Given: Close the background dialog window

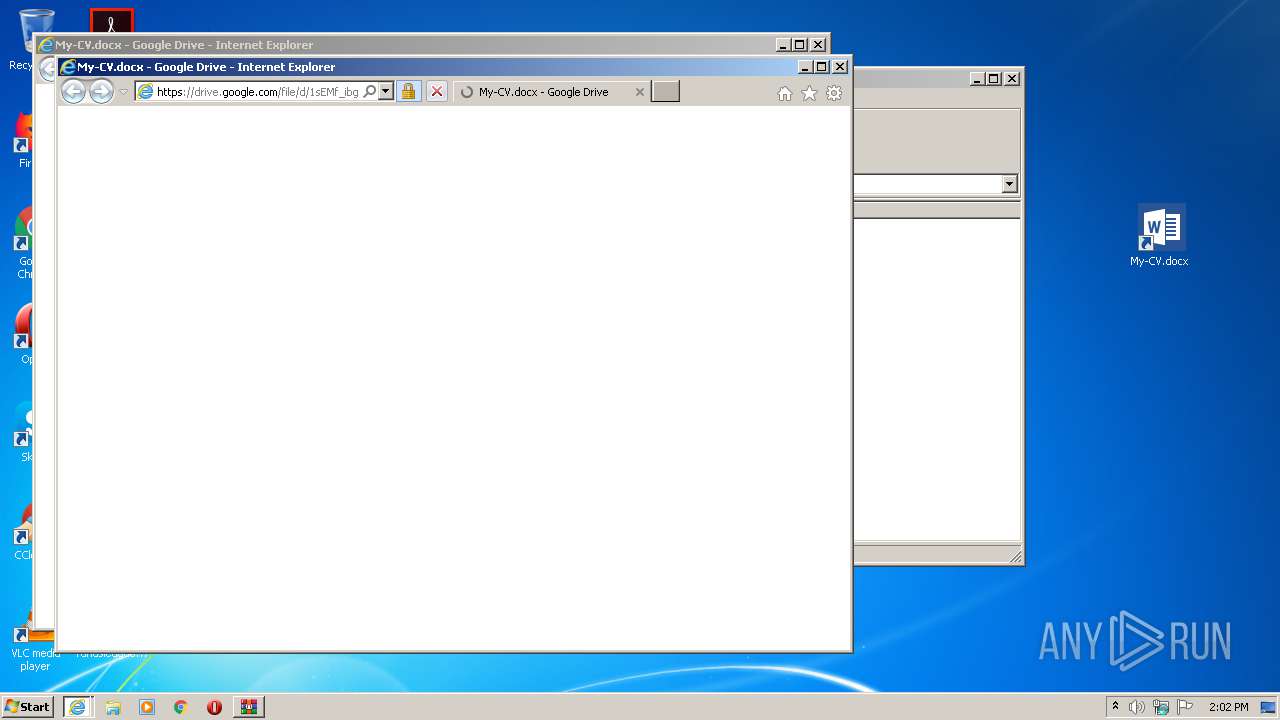Looking at the screenshot, I should point(1012,78).
